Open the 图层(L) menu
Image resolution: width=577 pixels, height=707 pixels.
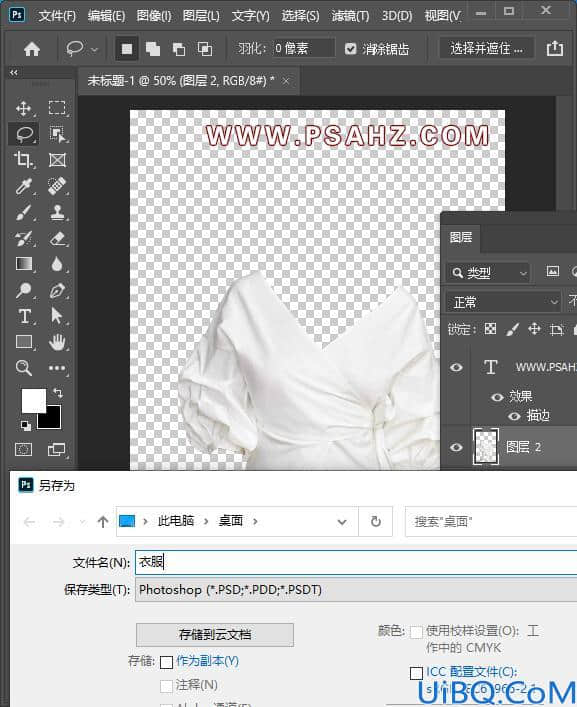(x=201, y=16)
